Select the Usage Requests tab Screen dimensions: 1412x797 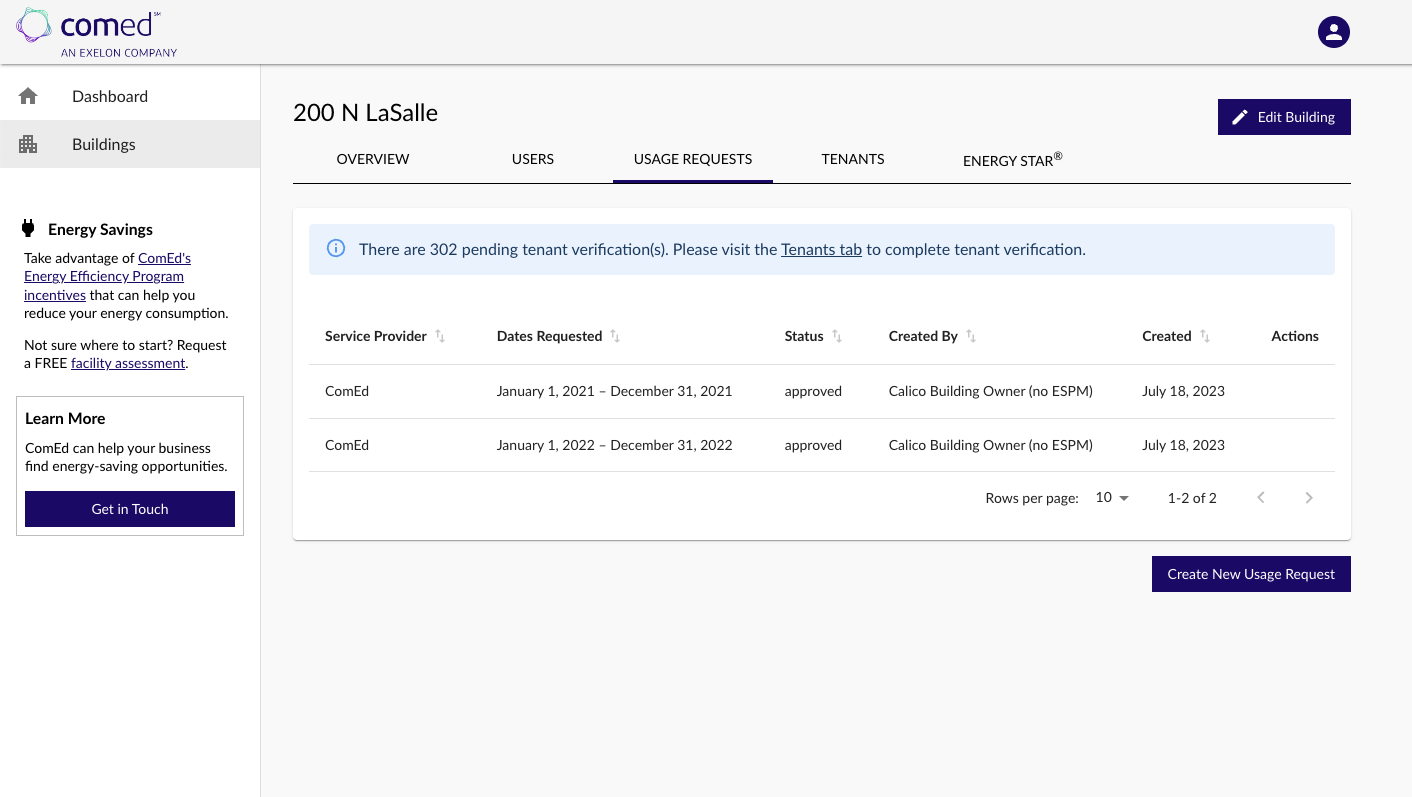click(693, 159)
